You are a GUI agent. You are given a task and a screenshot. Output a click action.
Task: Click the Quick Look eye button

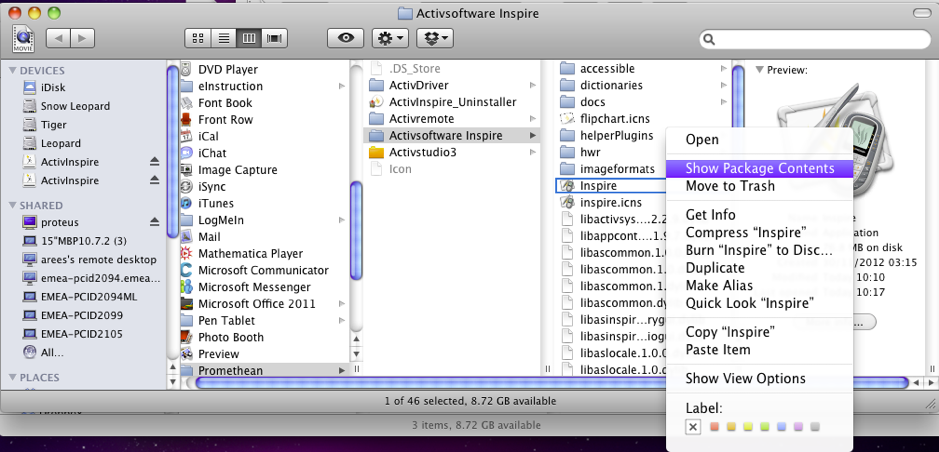point(346,38)
